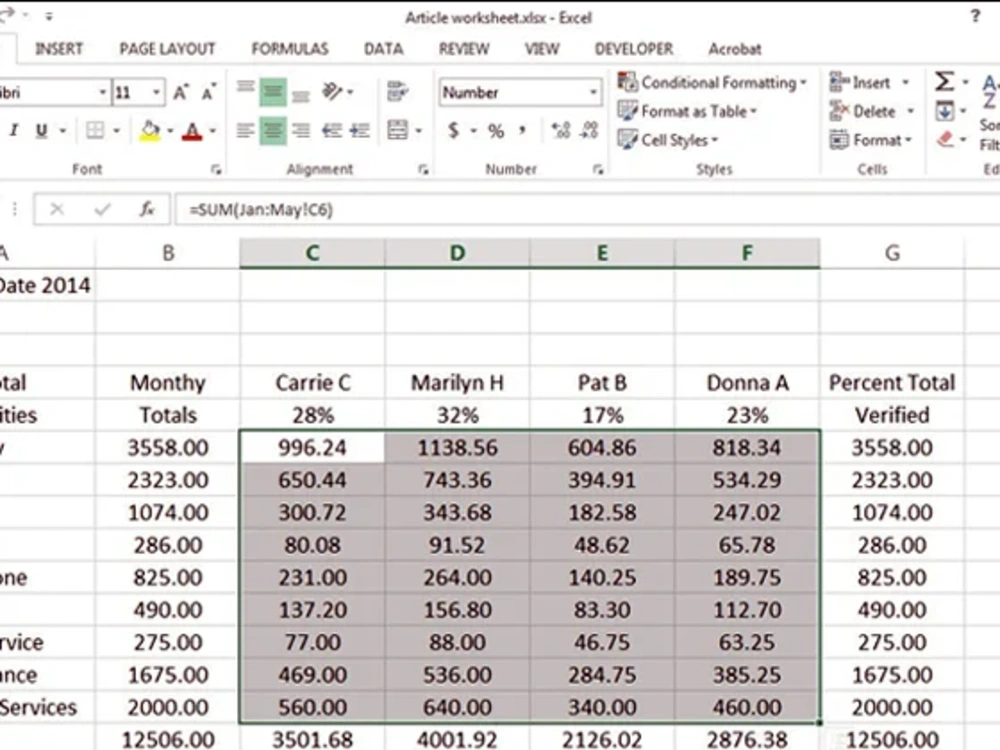Image resolution: width=1000 pixels, height=750 pixels.
Task: Apply accounting dollar format
Action: pos(453,131)
